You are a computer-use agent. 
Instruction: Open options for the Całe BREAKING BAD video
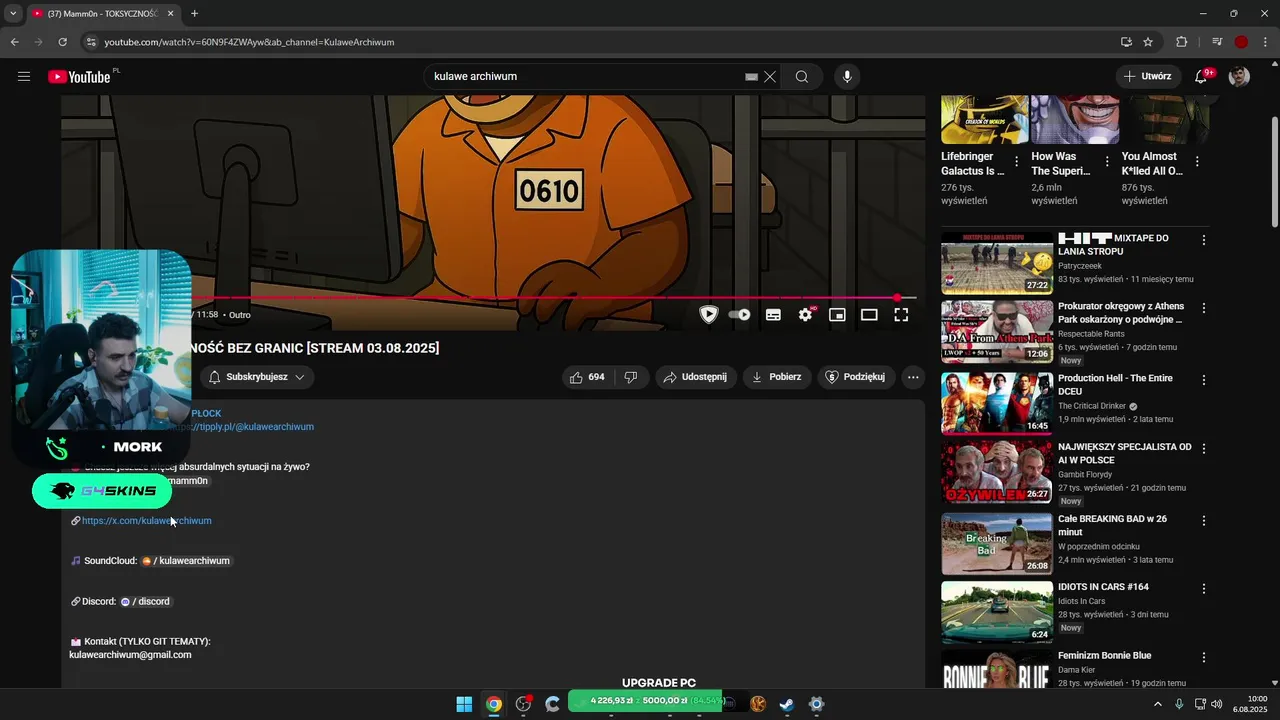(1204, 521)
